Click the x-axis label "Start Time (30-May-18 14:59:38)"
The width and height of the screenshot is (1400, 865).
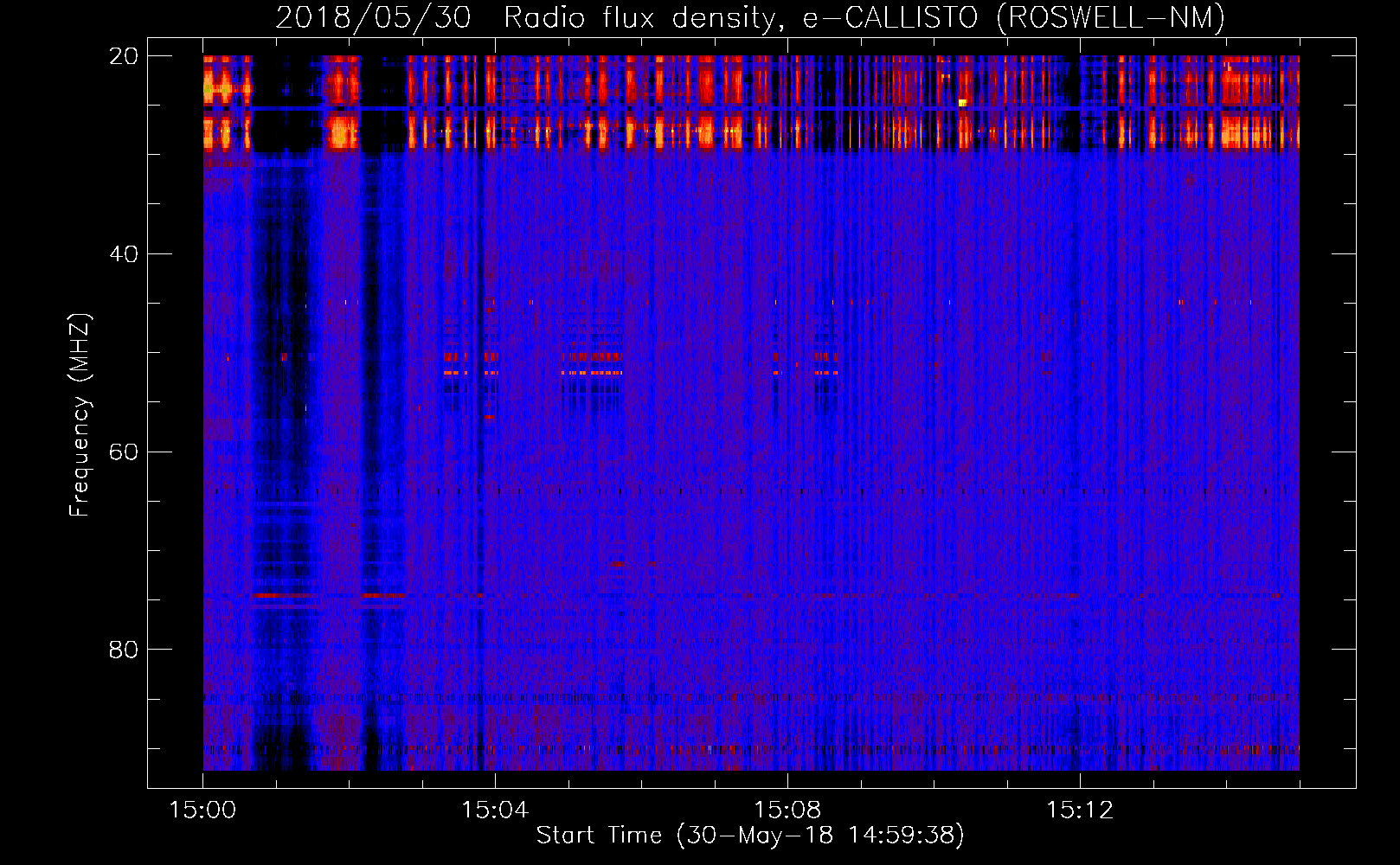tap(749, 836)
